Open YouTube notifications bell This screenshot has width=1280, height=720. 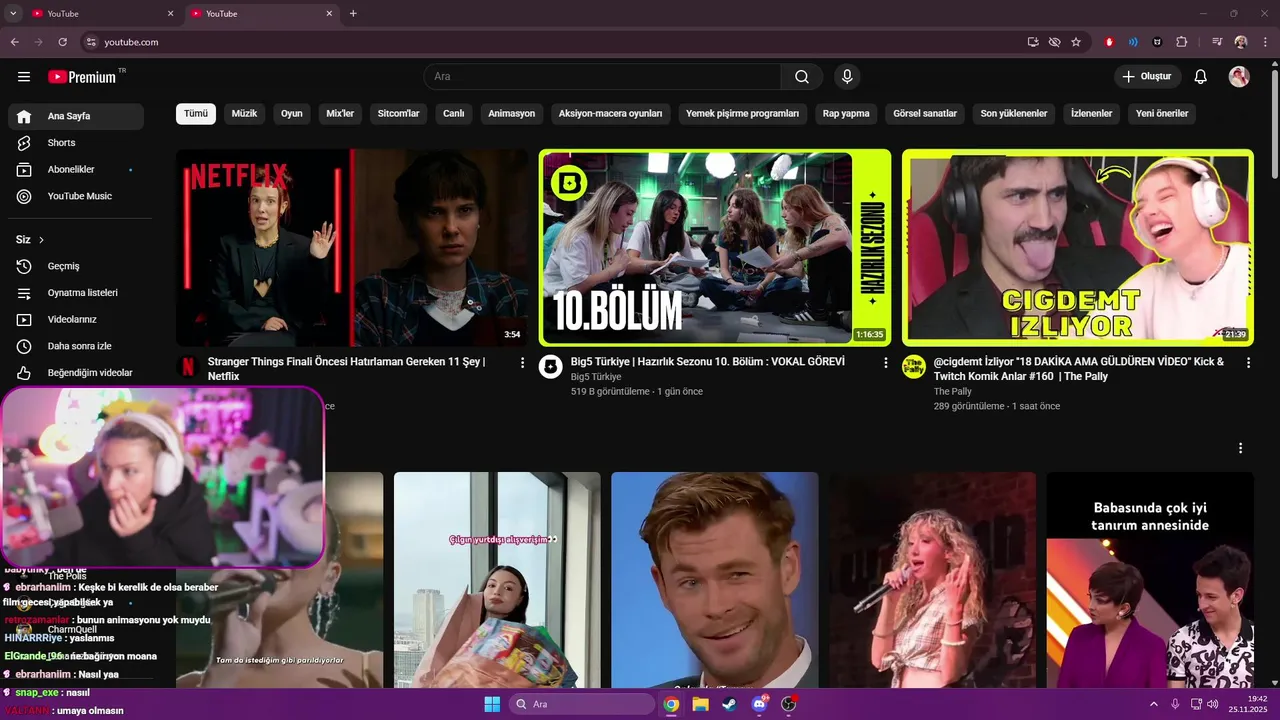1201,77
